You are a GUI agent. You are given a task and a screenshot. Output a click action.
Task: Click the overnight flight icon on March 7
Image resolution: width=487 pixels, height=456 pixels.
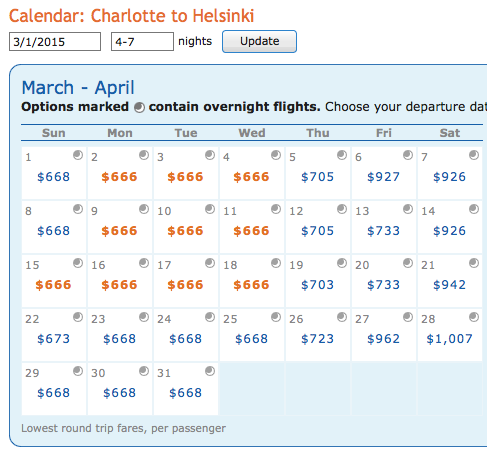[x=474, y=155]
